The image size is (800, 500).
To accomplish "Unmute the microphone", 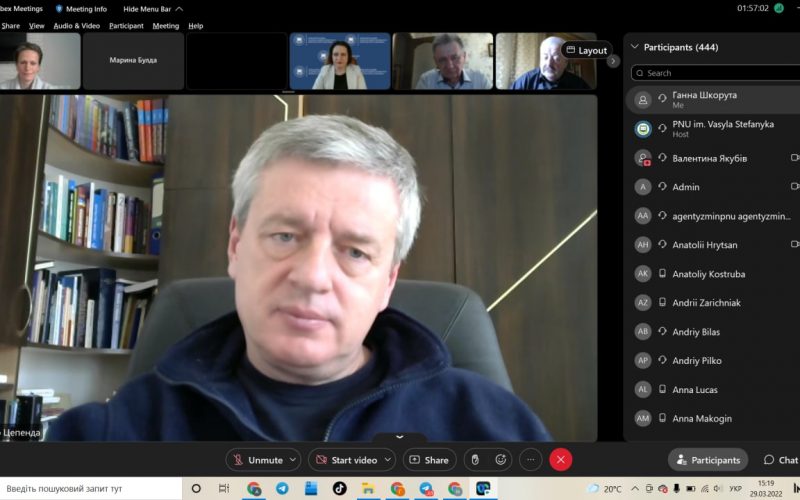I will click(257, 460).
